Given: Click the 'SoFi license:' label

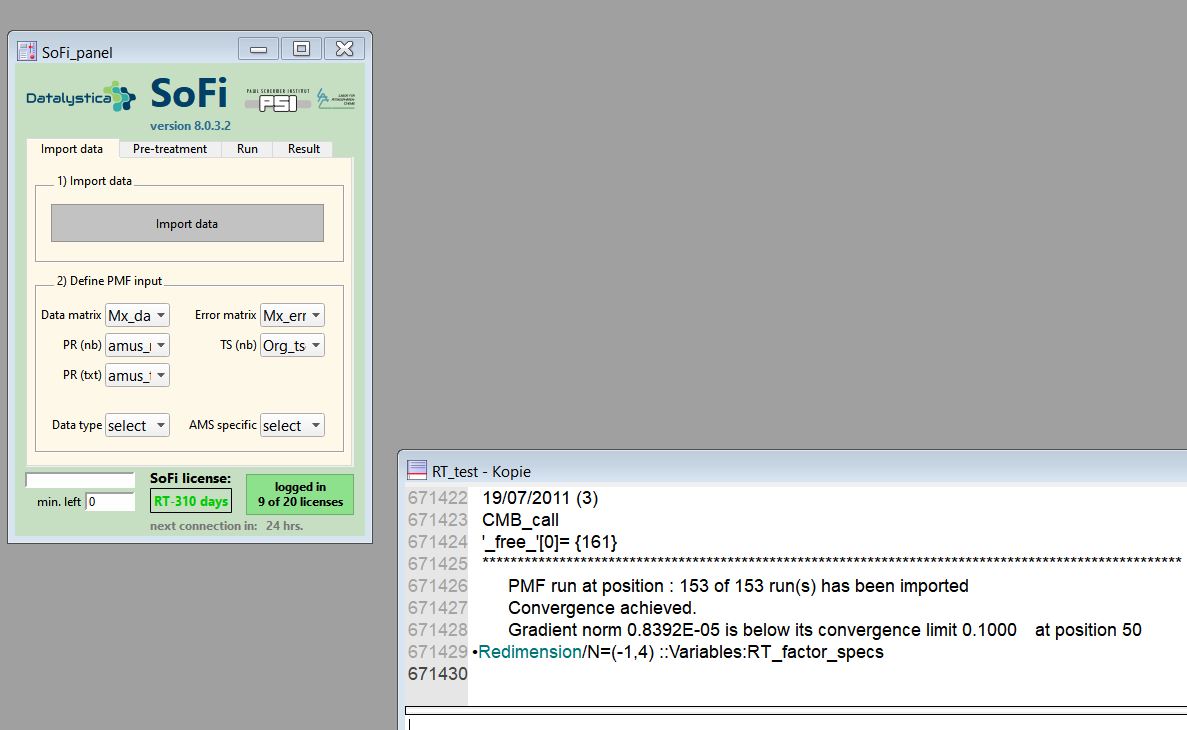Looking at the screenshot, I should 190,479.
